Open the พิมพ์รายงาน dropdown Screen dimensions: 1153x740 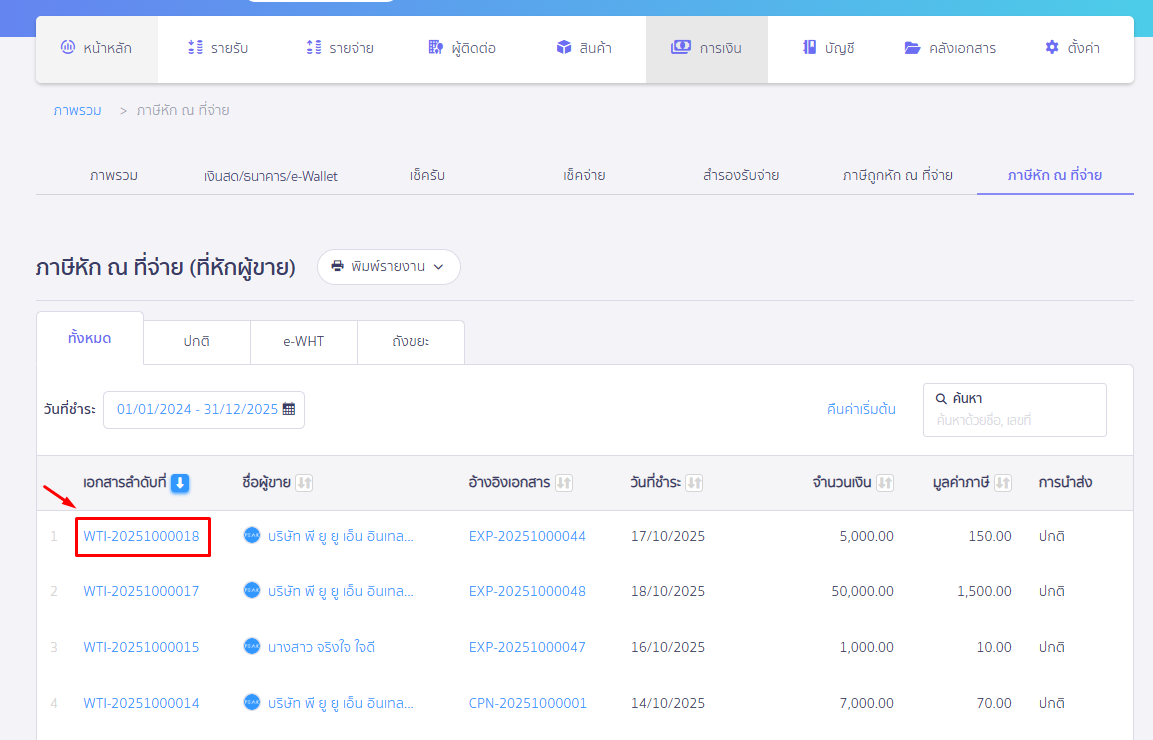click(388, 267)
